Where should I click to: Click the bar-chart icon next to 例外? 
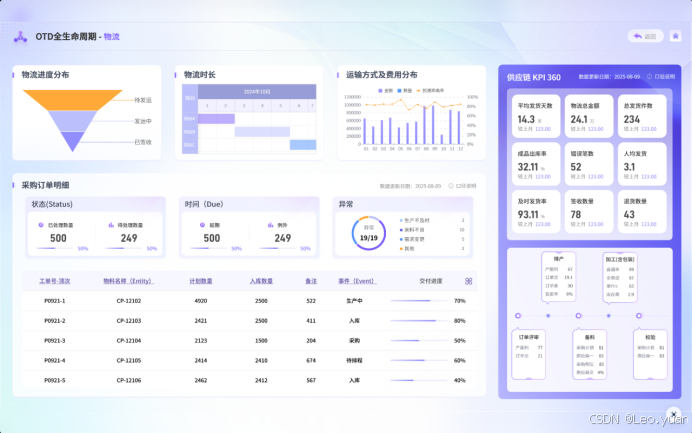tap(270, 225)
